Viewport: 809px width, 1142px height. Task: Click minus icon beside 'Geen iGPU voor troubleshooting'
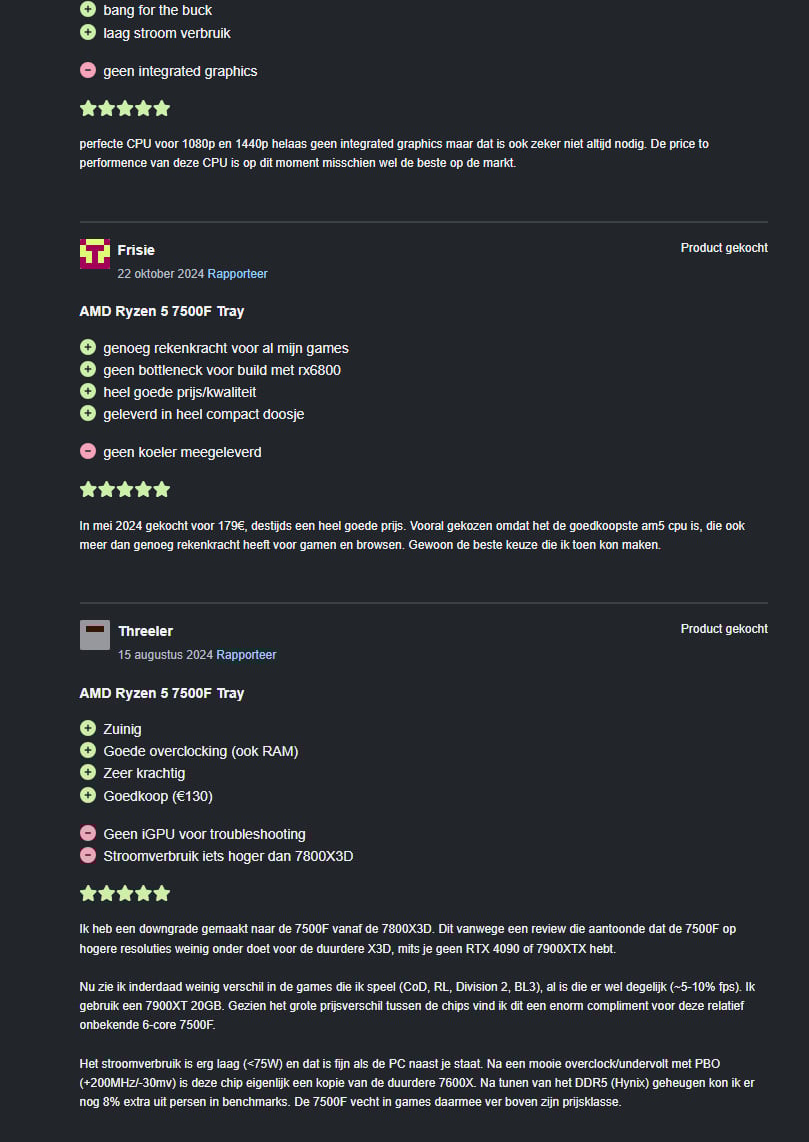click(x=87, y=833)
